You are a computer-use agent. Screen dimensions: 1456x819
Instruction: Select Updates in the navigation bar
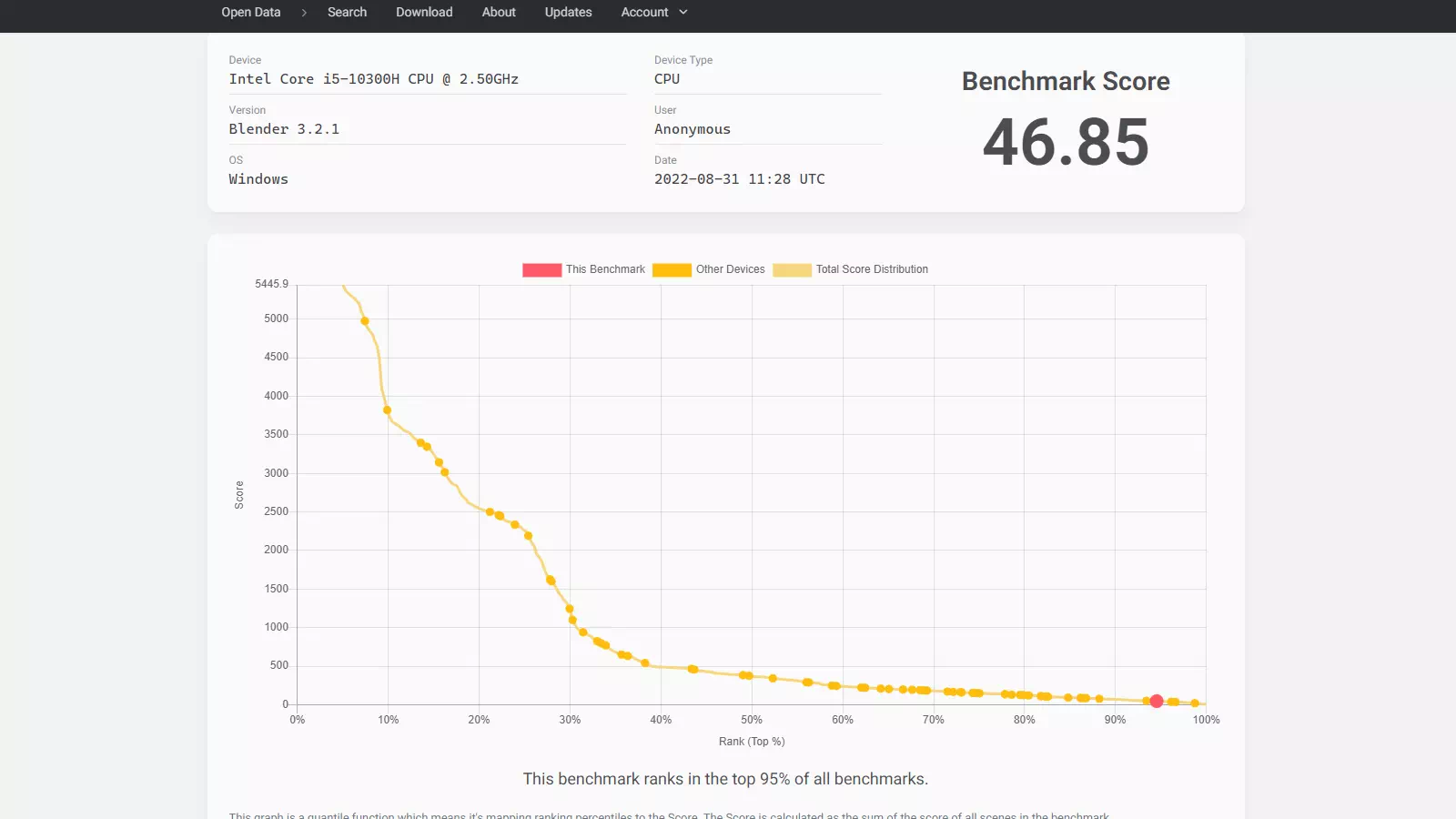(568, 12)
